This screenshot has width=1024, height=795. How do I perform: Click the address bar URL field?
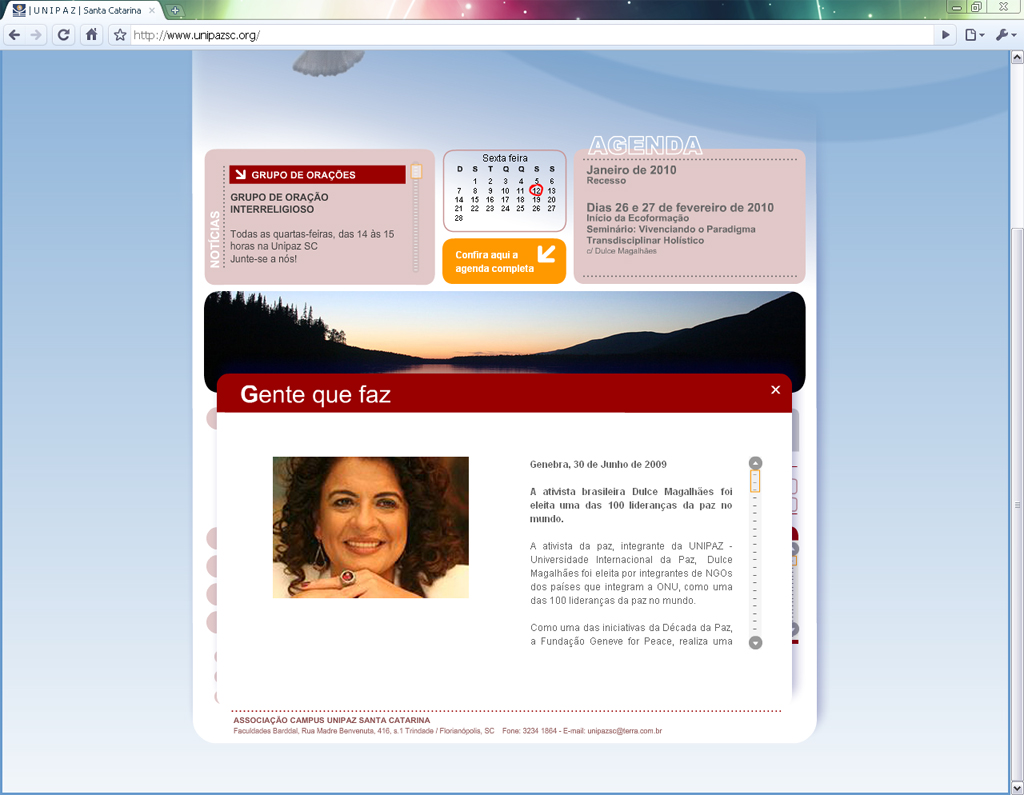pos(530,35)
